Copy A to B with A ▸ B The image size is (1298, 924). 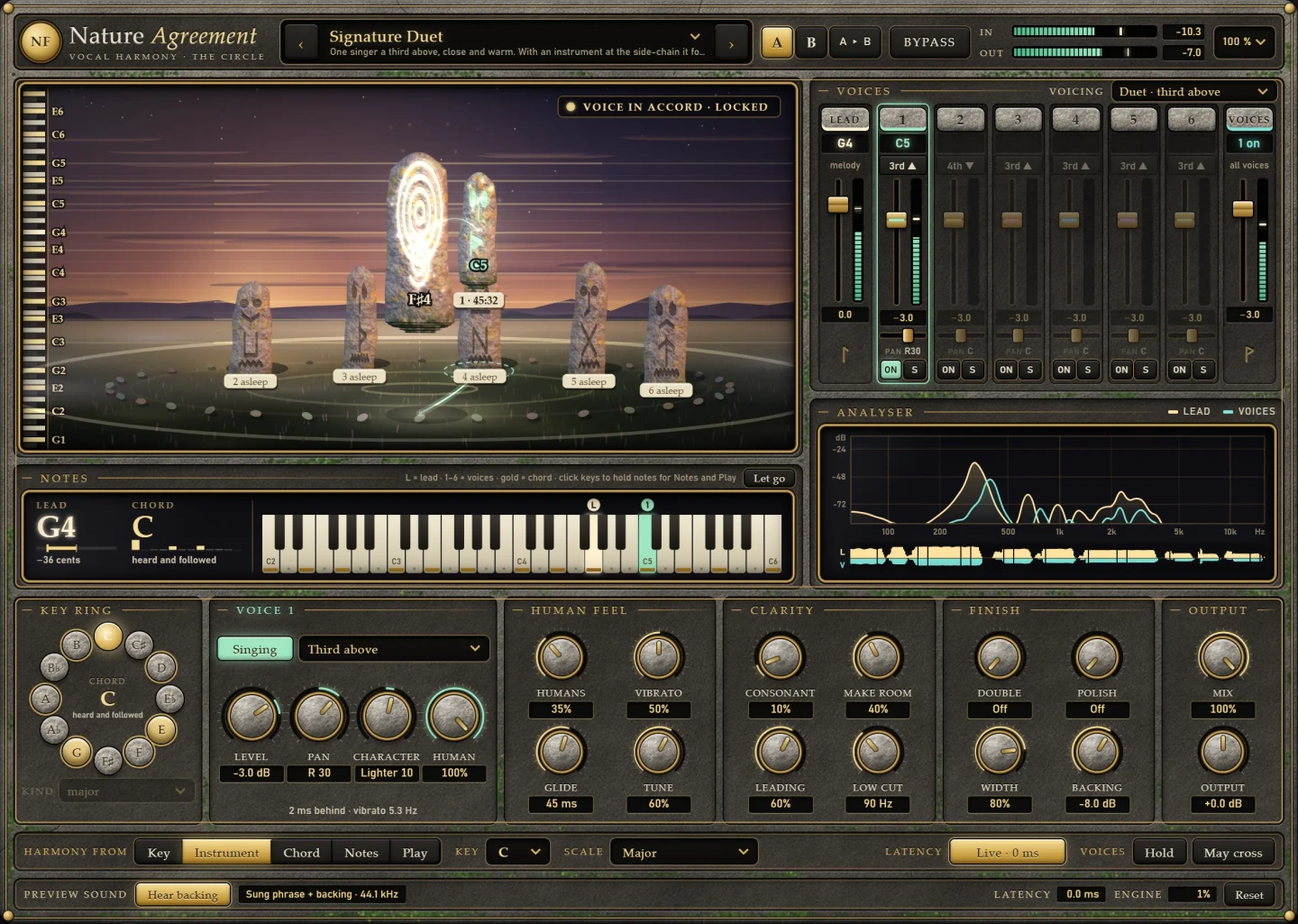point(855,42)
